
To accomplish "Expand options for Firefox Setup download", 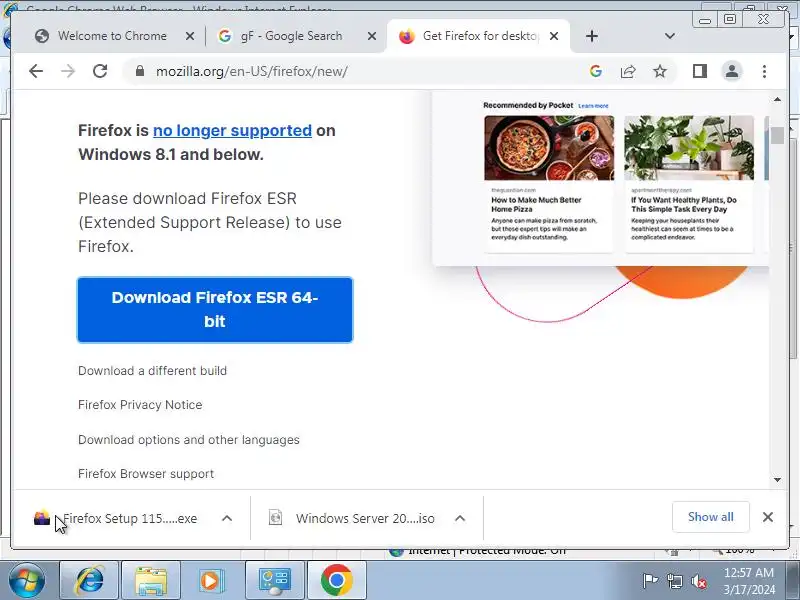I will pyautogui.click(x=227, y=518).
